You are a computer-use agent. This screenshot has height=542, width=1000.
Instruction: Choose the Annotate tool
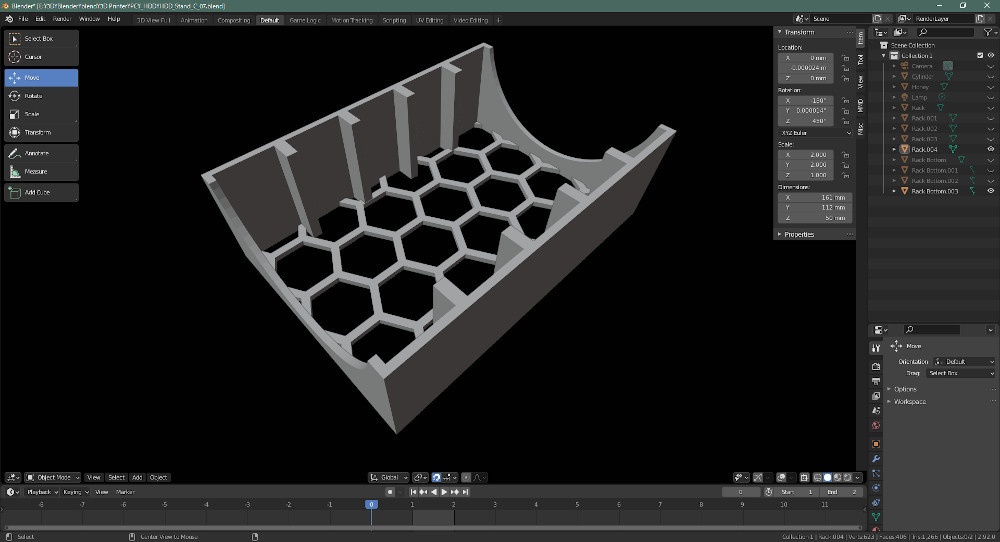pos(41,154)
